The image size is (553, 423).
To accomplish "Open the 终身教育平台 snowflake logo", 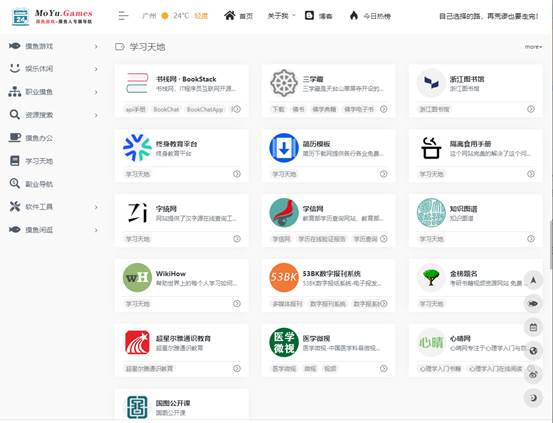I will pyautogui.click(x=137, y=148).
